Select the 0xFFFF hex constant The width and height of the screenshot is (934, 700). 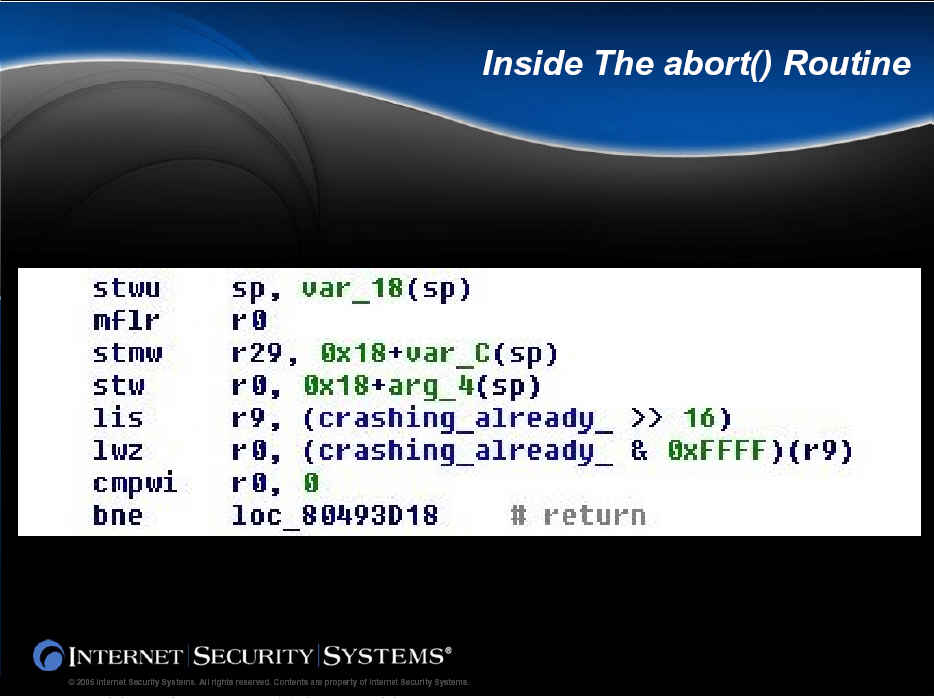[x=716, y=451]
